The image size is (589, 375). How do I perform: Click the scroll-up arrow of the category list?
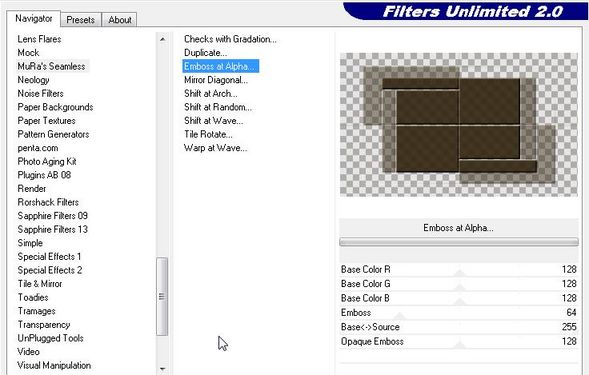(162, 39)
